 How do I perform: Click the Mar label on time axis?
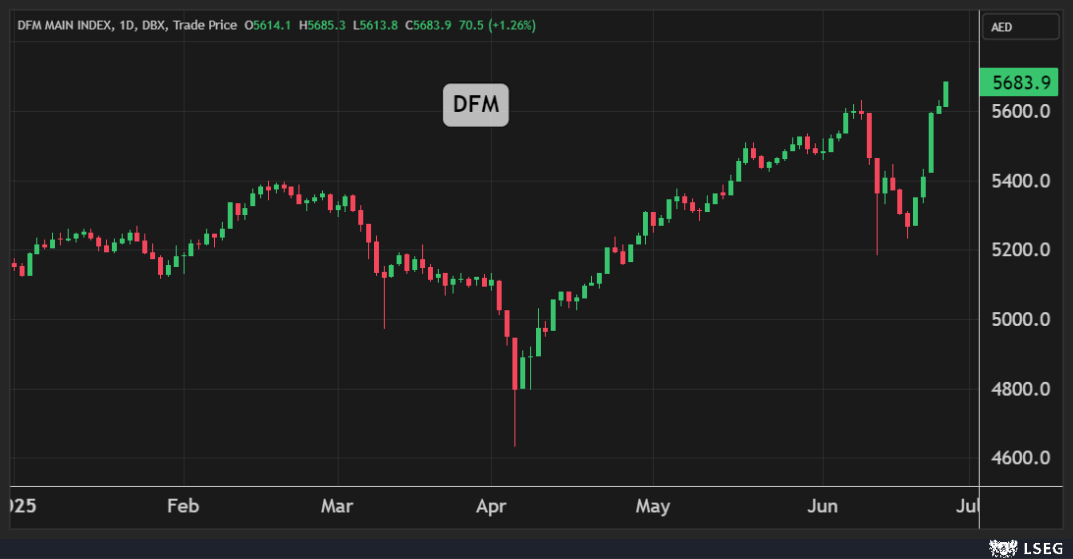340,506
